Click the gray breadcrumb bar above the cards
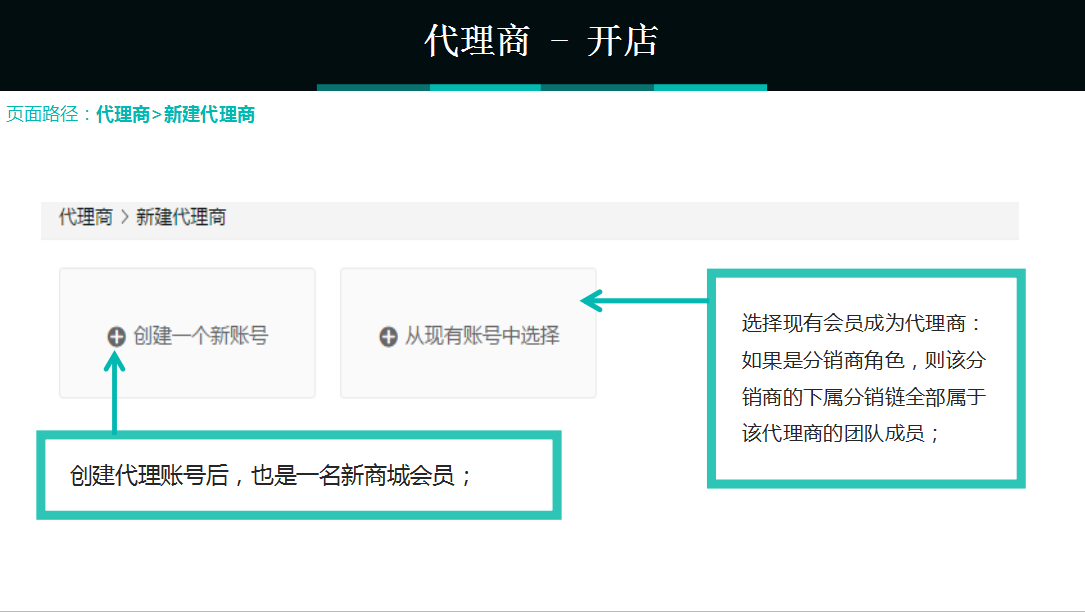This screenshot has width=1085, height=612. [530, 217]
